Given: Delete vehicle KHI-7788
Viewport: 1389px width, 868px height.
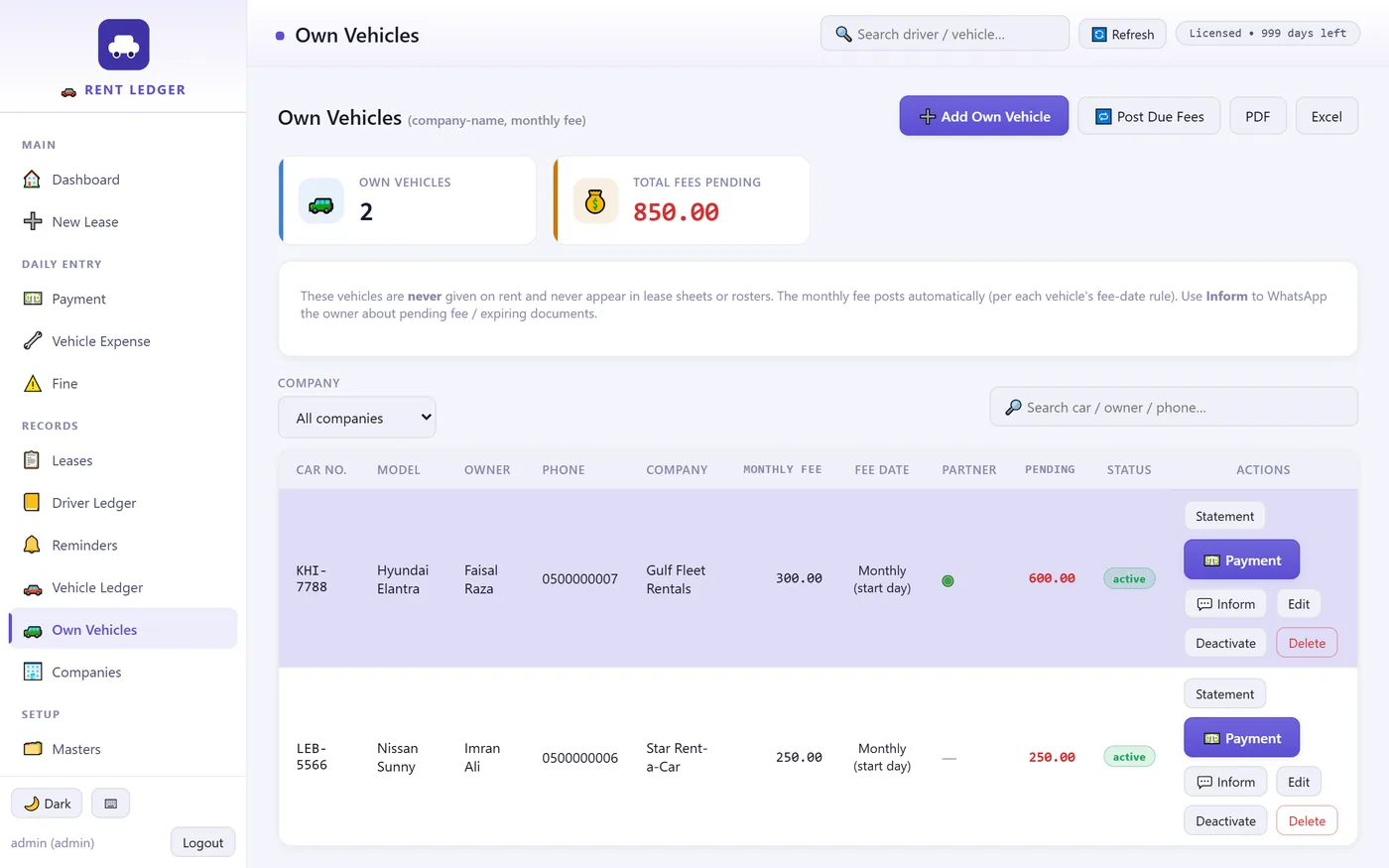Looking at the screenshot, I should point(1307,643).
